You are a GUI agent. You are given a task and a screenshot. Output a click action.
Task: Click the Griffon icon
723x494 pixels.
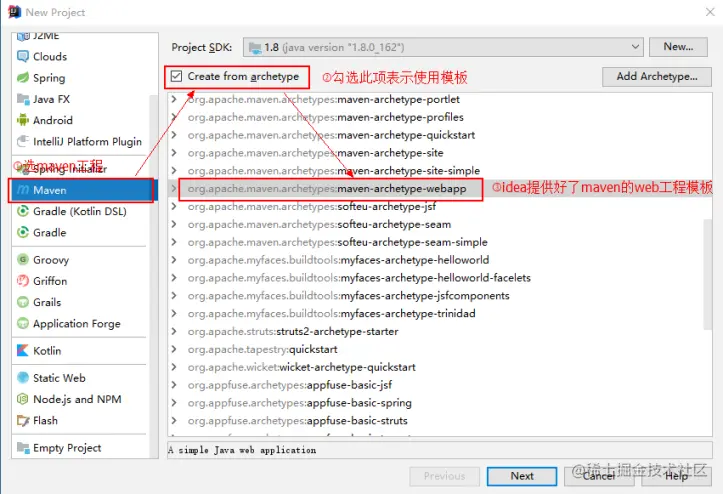(x=23, y=280)
